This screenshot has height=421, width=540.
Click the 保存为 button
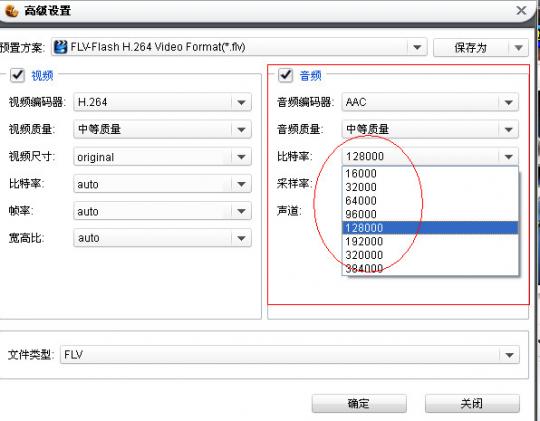(471, 48)
